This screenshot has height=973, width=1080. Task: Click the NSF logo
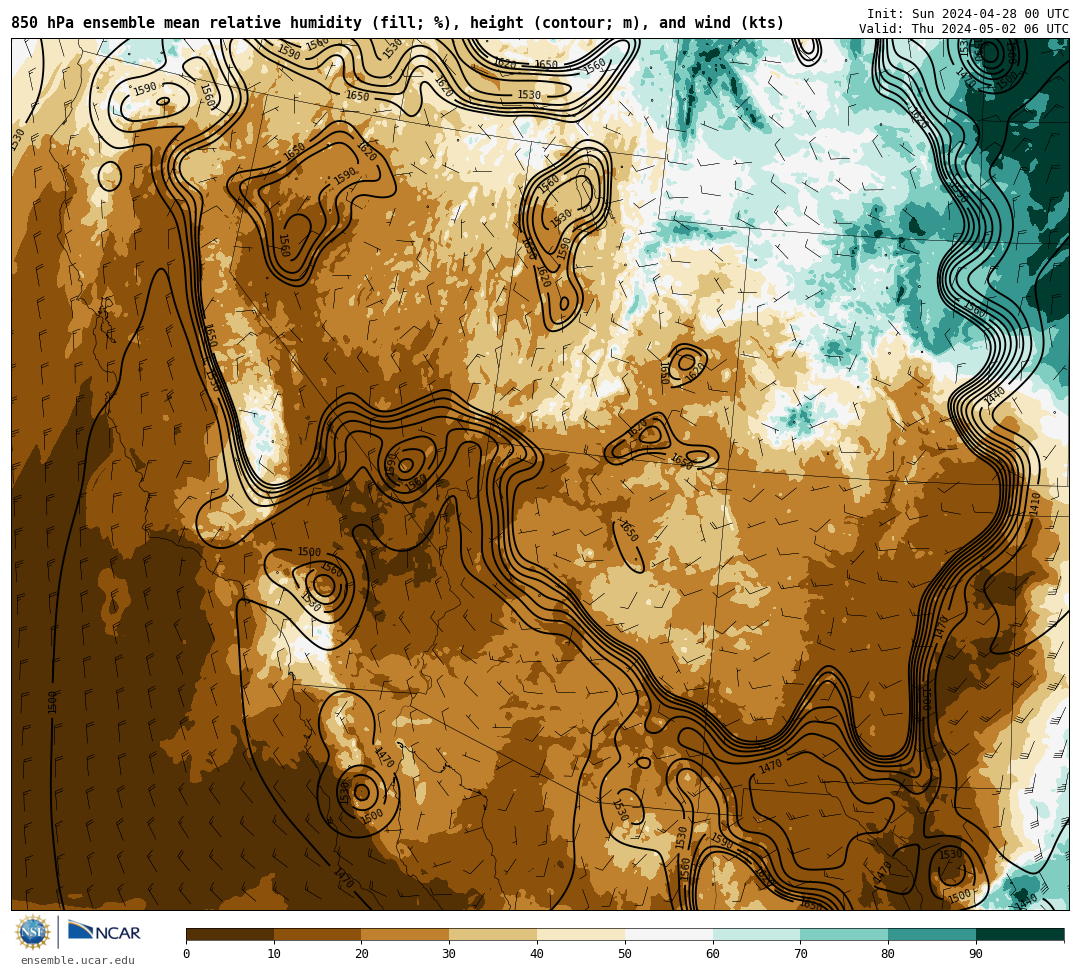[32, 932]
